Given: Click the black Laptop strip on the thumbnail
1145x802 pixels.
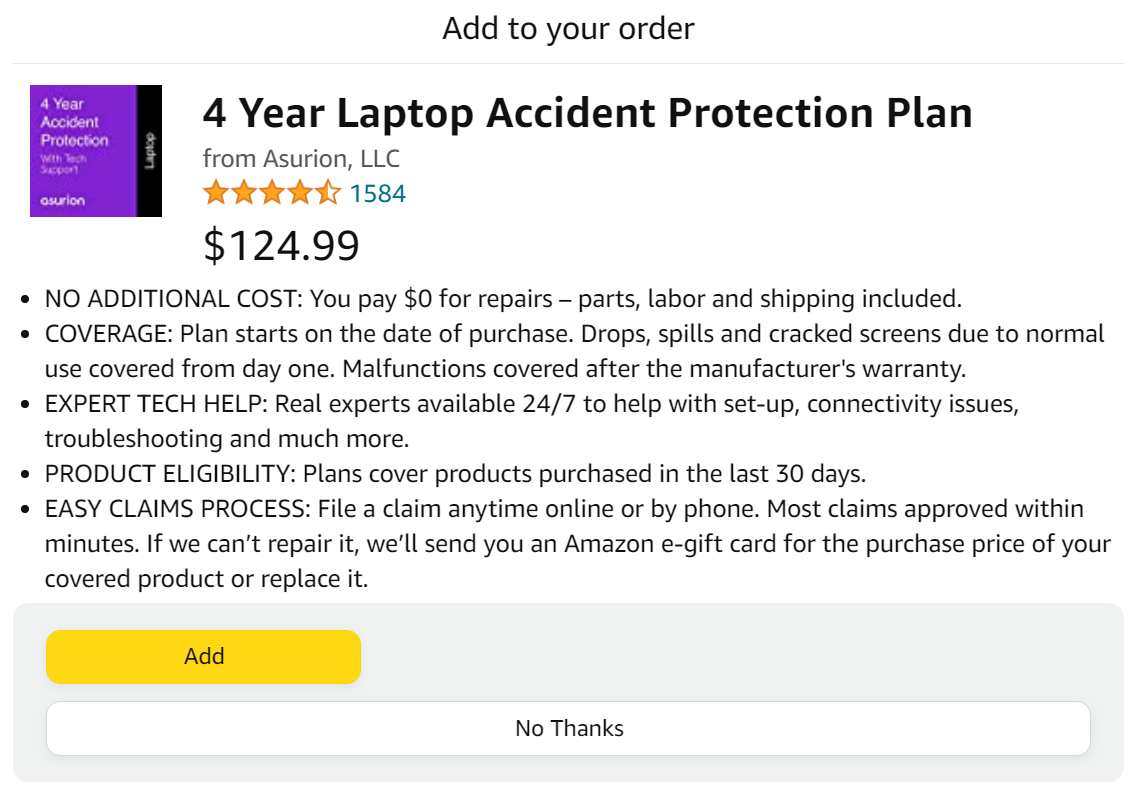Looking at the screenshot, I should tap(149, 150).
